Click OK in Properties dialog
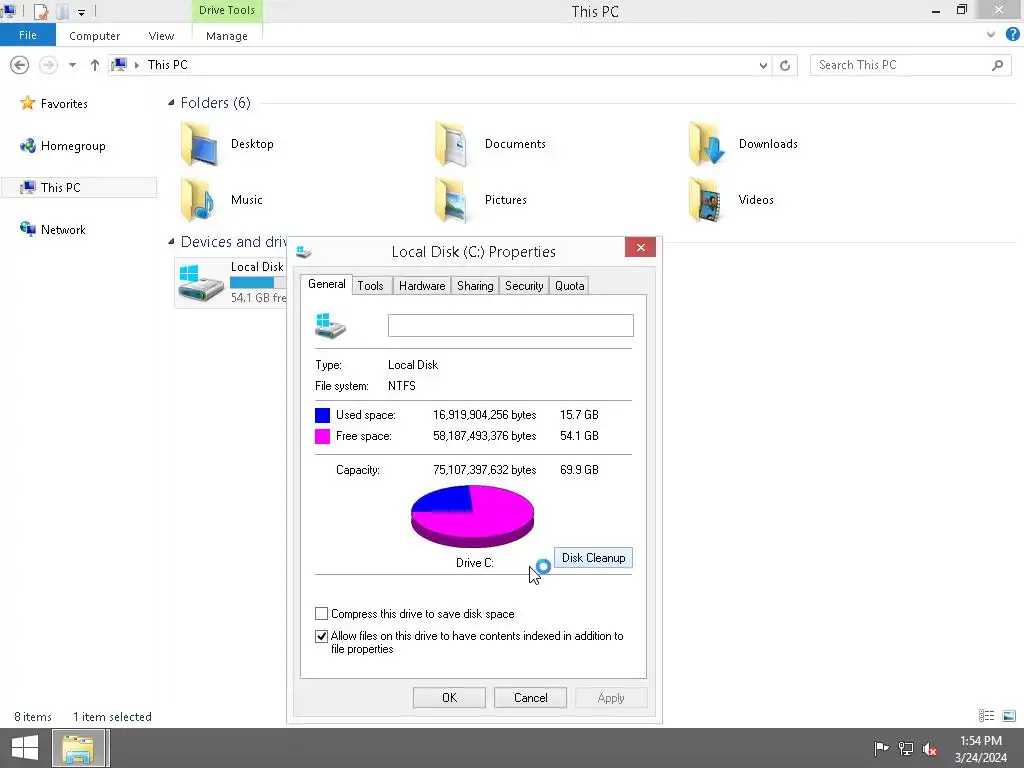Screen dimensions: 1024x768 (x=449, y=697)
